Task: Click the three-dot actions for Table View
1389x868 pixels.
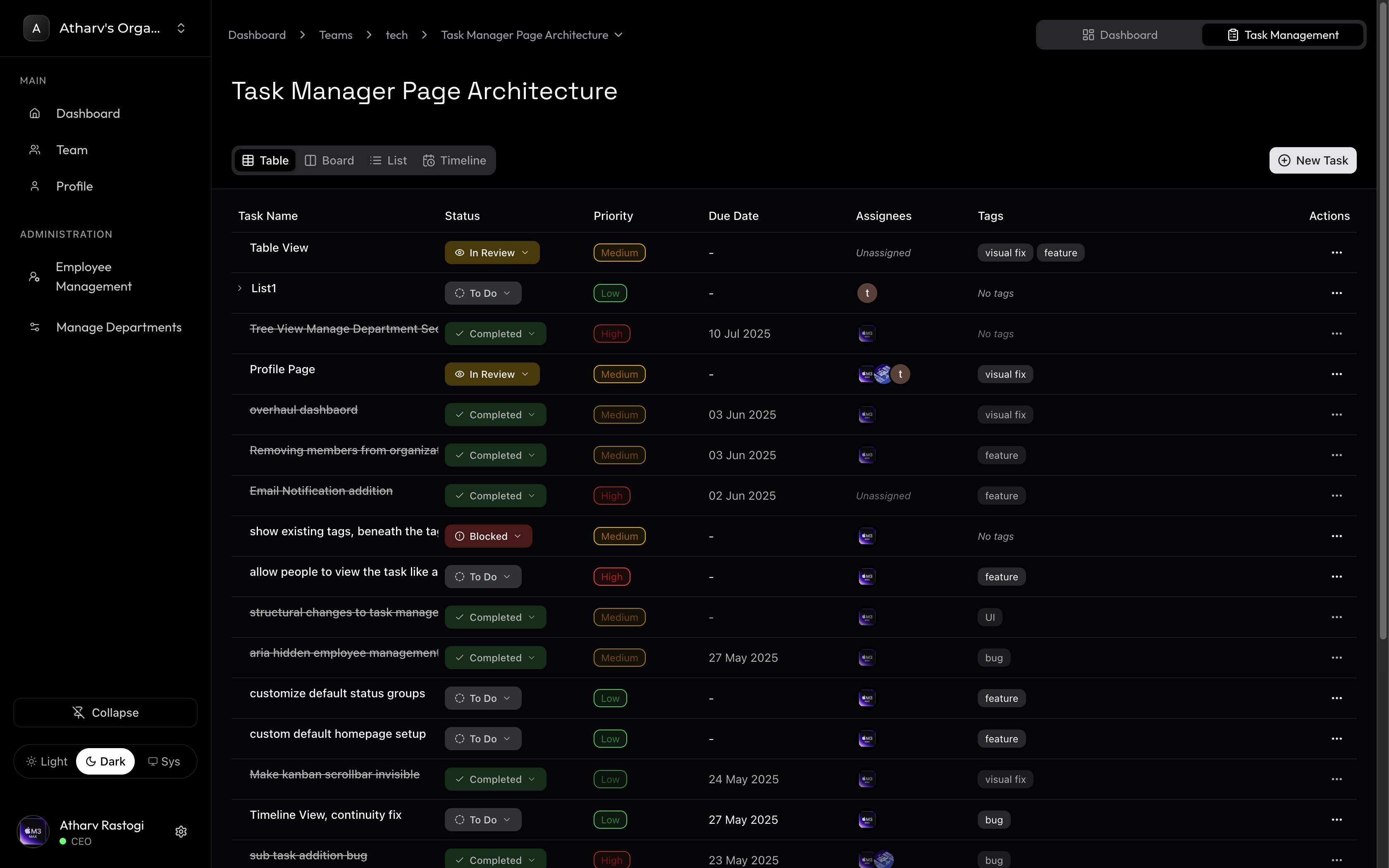Action: click(1336, 253)
